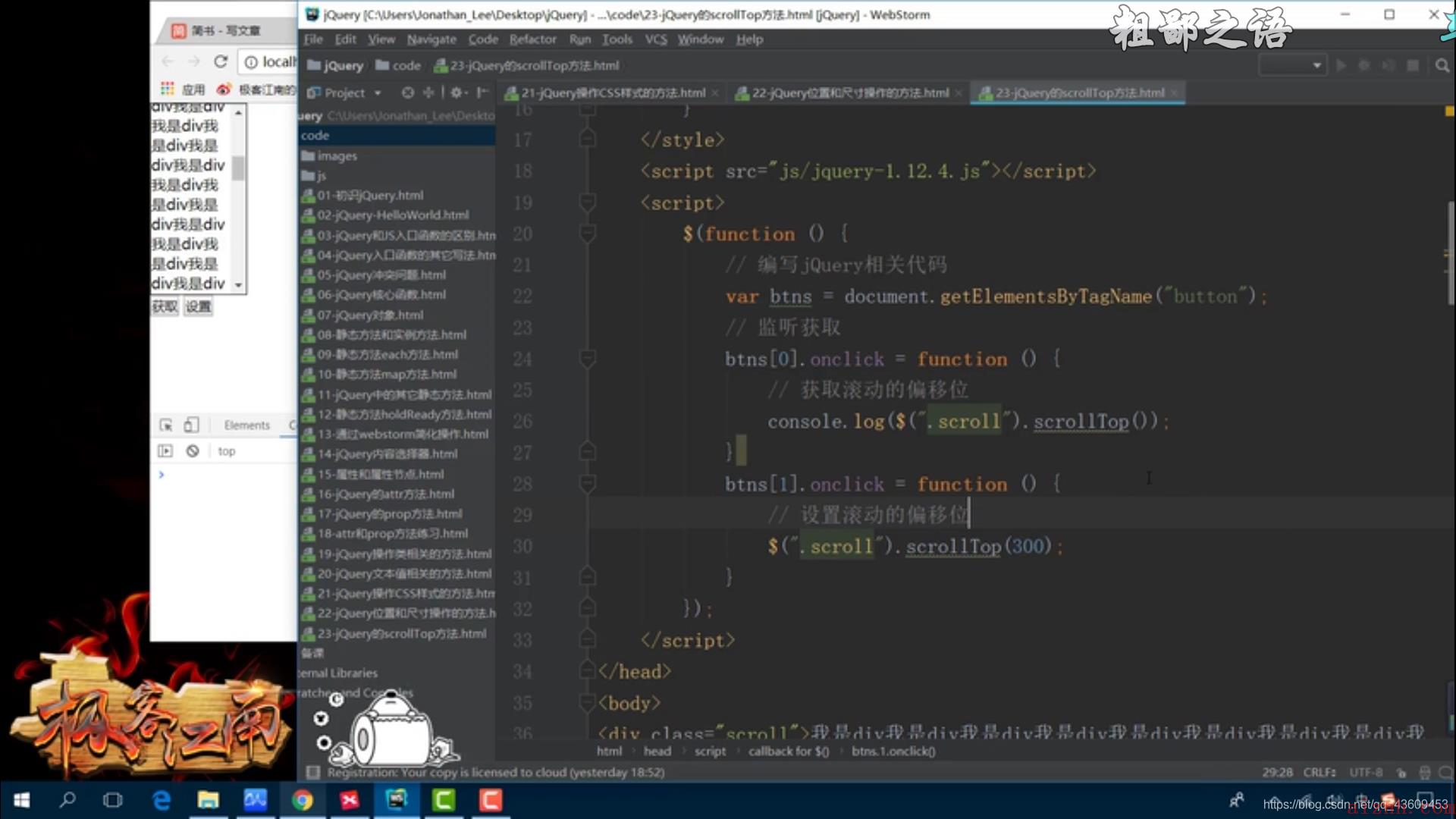1456x819 pixels.
Task: Click the Stop button in toolbar
Action: coord(1413,65)
